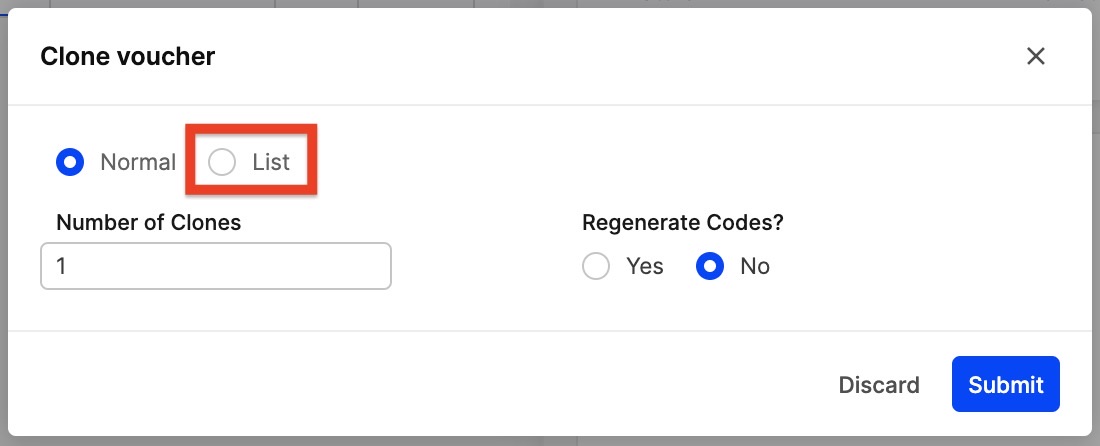Click the "Yes" label text
This screenshot has width=1100, height=446.
click(x=645, y=266)
